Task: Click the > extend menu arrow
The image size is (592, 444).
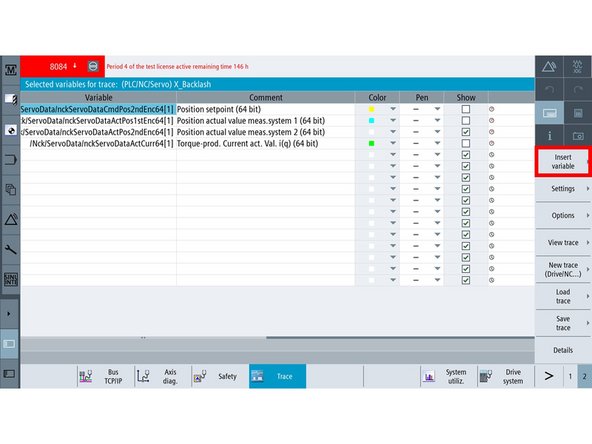Action: [x=549, y=376]
